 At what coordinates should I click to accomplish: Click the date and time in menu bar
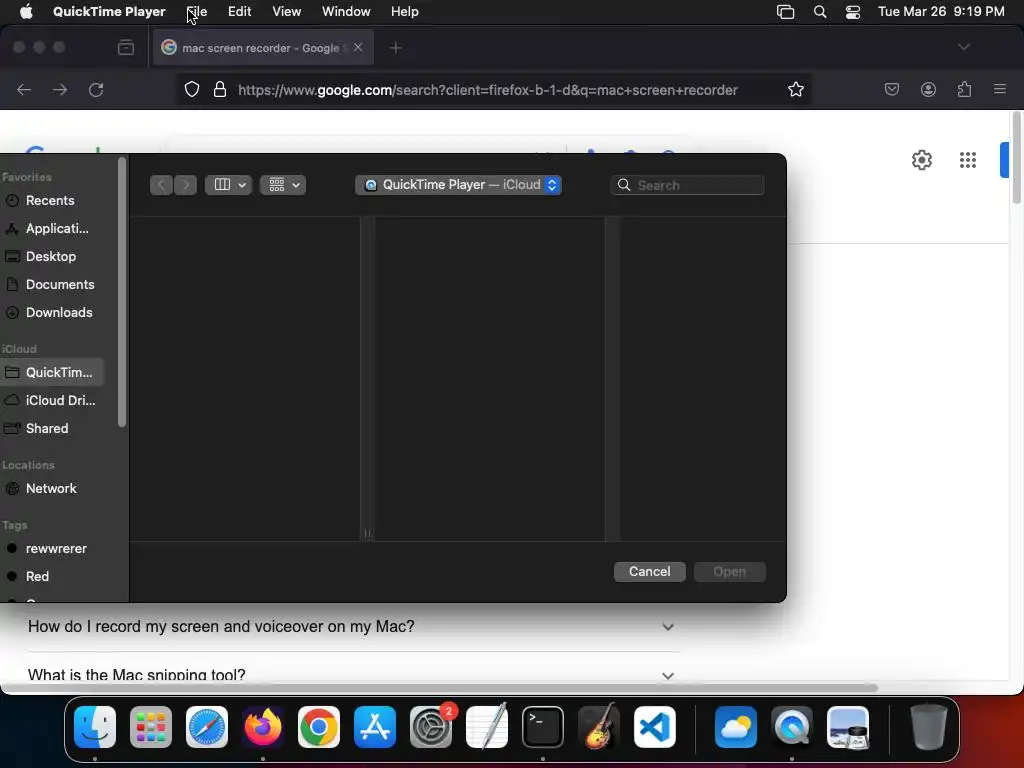(941, 12)
